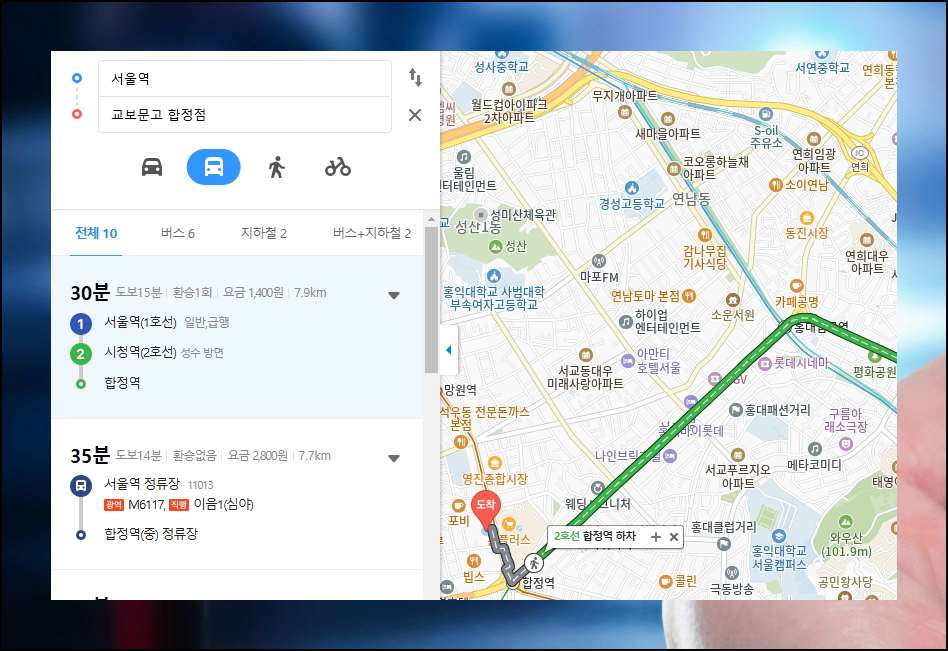
Task: Click 홍익대학교 서울캠퍼스 icon
Action: [779, 536]
